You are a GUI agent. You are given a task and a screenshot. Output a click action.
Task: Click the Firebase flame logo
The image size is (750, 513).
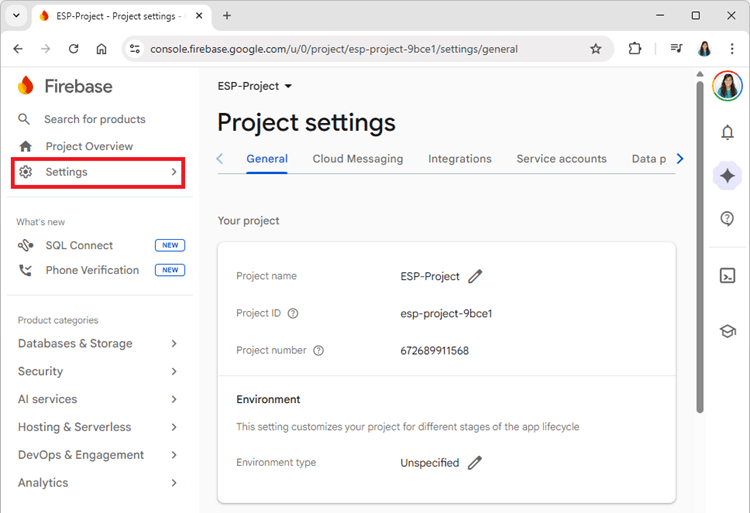point(25,86)
